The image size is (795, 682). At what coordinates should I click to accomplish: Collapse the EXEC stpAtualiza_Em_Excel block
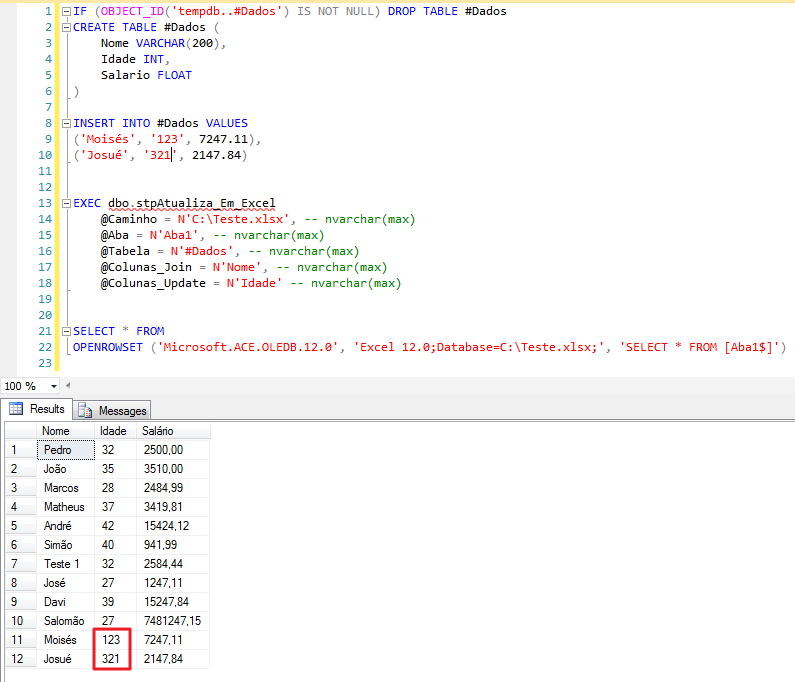66,203
